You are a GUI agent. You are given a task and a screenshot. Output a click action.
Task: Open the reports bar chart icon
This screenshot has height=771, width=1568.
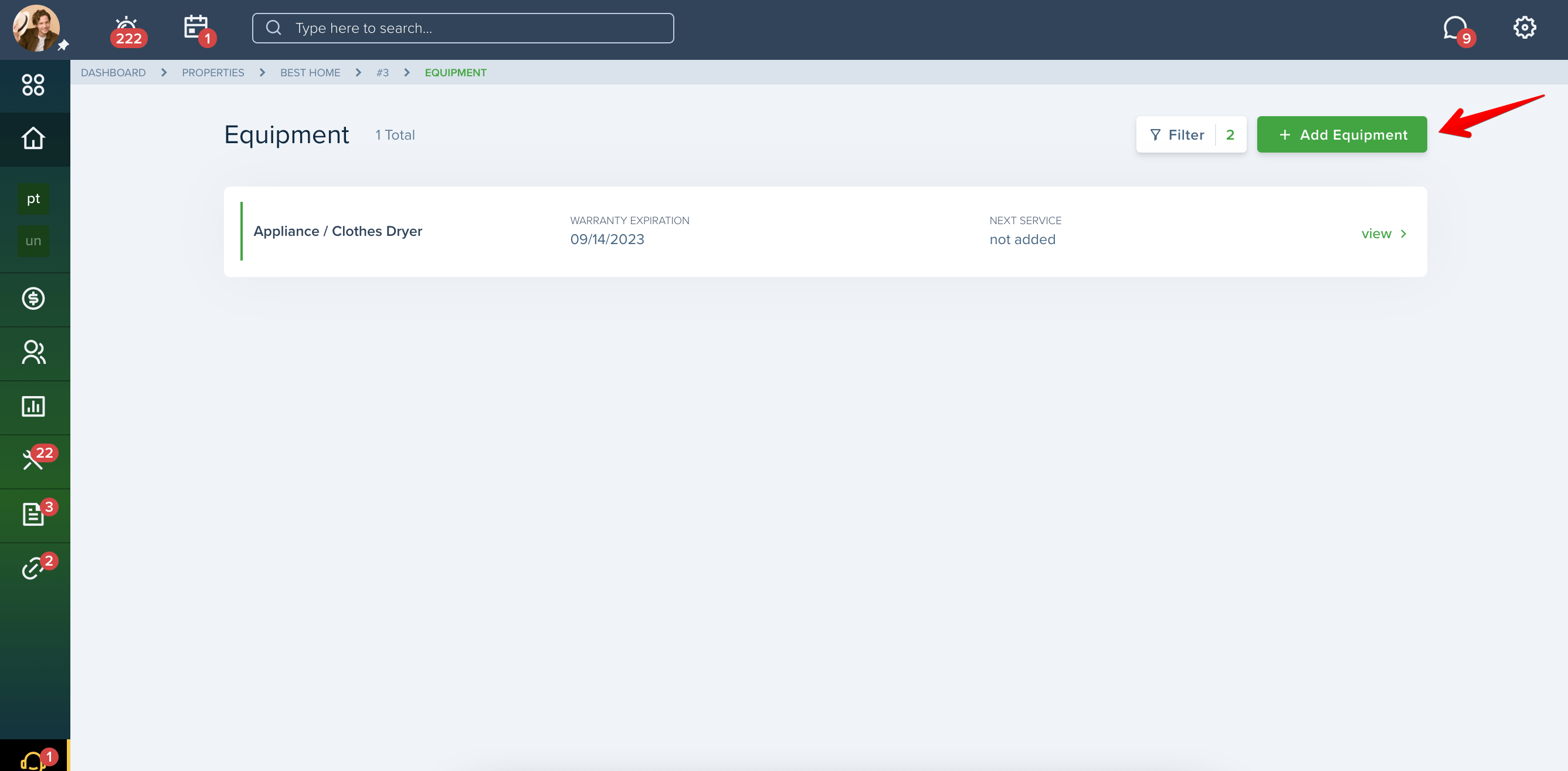pos(33,406)
